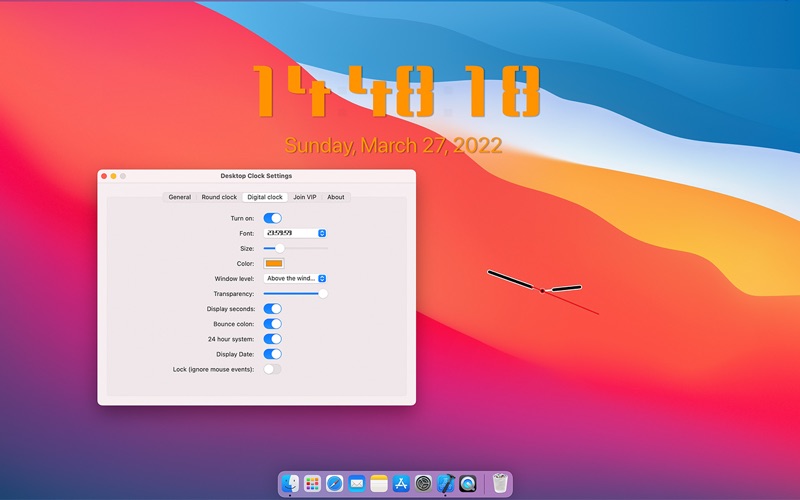Open the Round clock tab
Viewport: 800px width, 500px height.
(219, 197)
